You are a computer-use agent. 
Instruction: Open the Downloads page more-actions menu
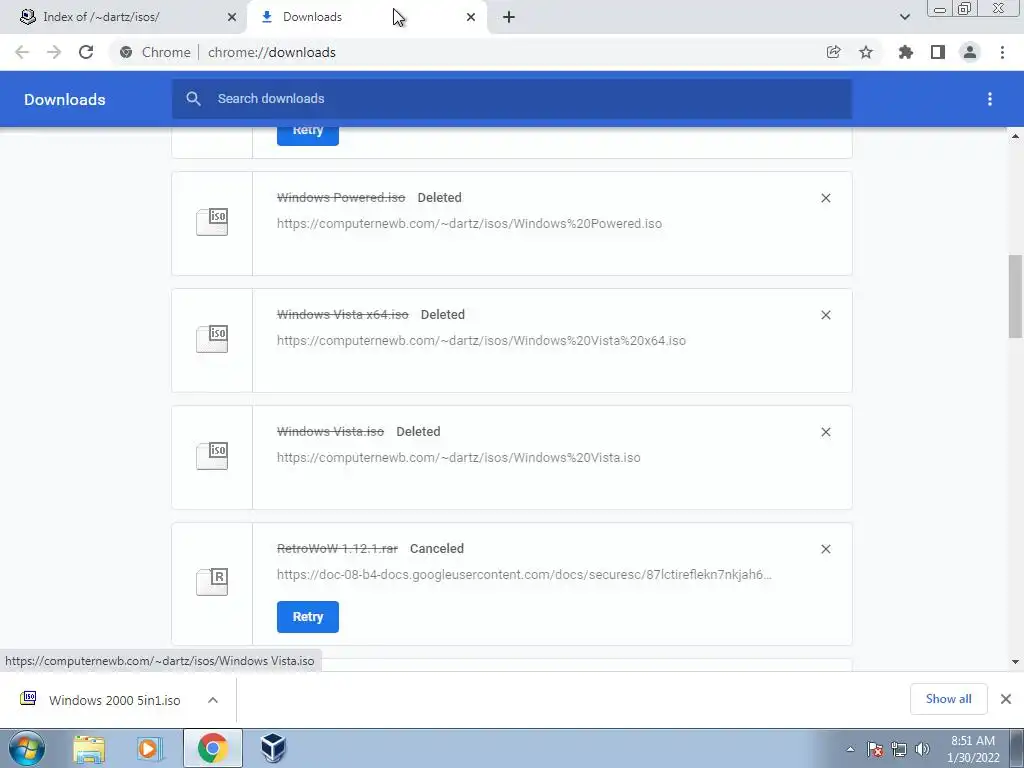[990, 99]
